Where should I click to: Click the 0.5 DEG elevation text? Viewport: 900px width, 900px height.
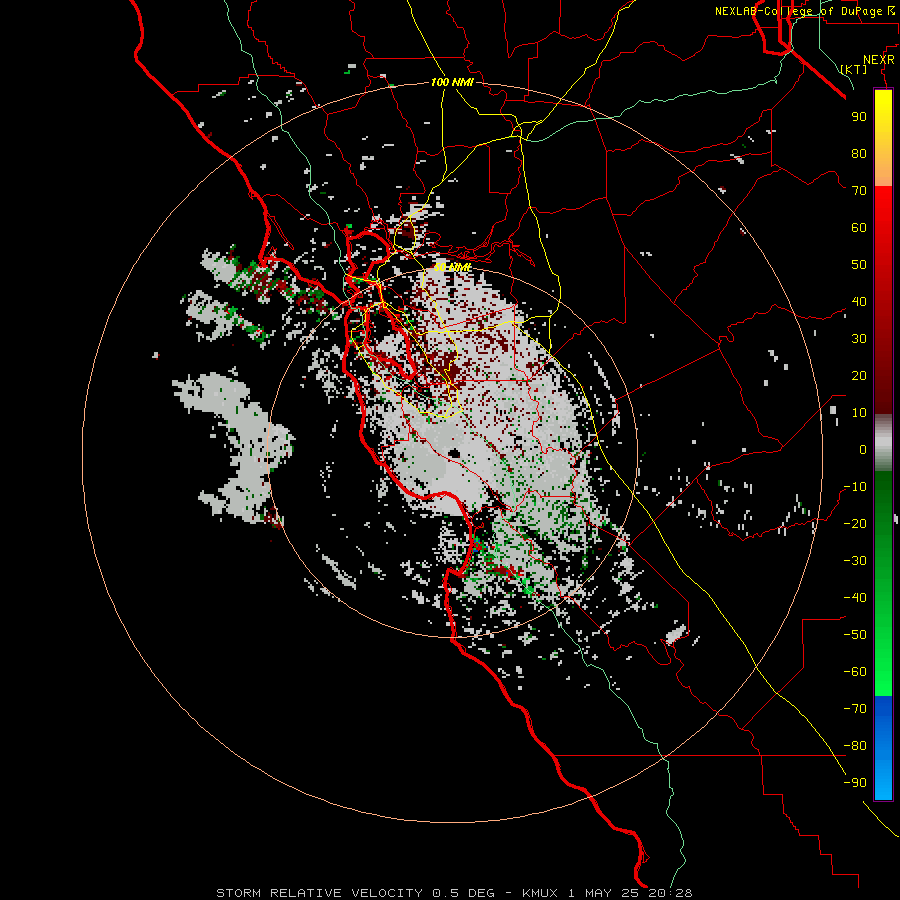coord(463,893)
